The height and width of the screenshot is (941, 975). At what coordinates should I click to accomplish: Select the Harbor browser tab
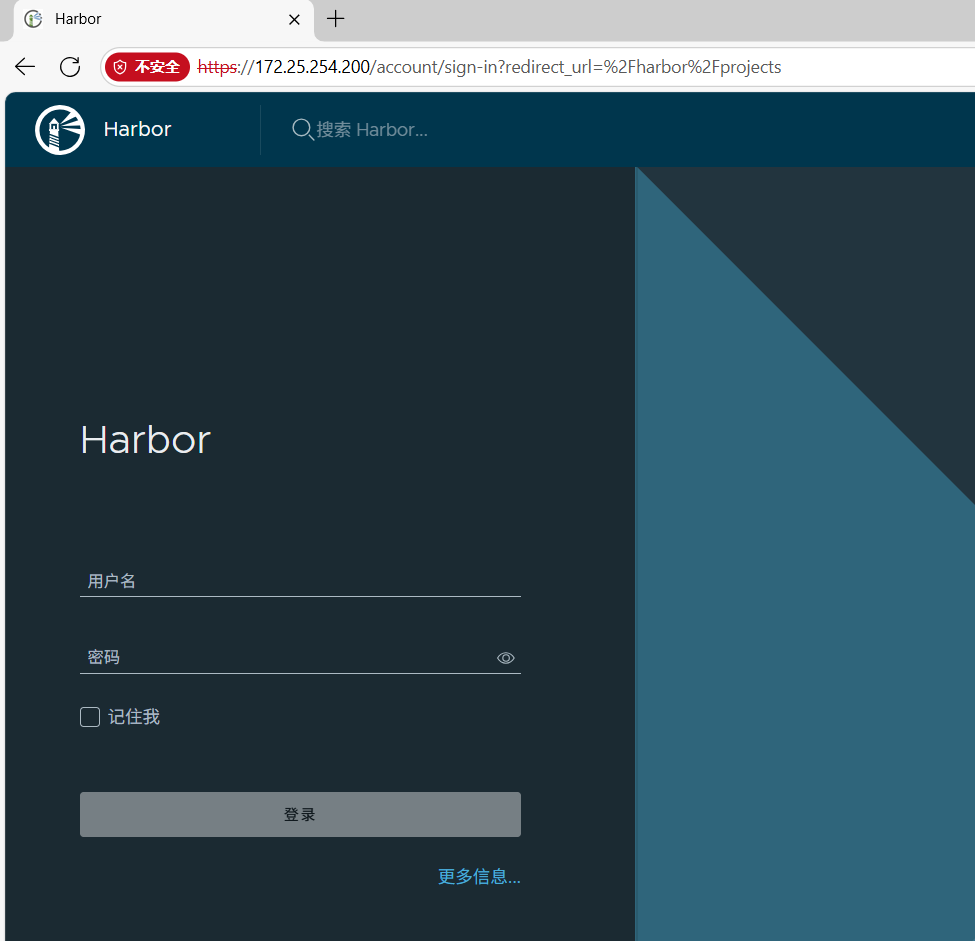[164, 20]
